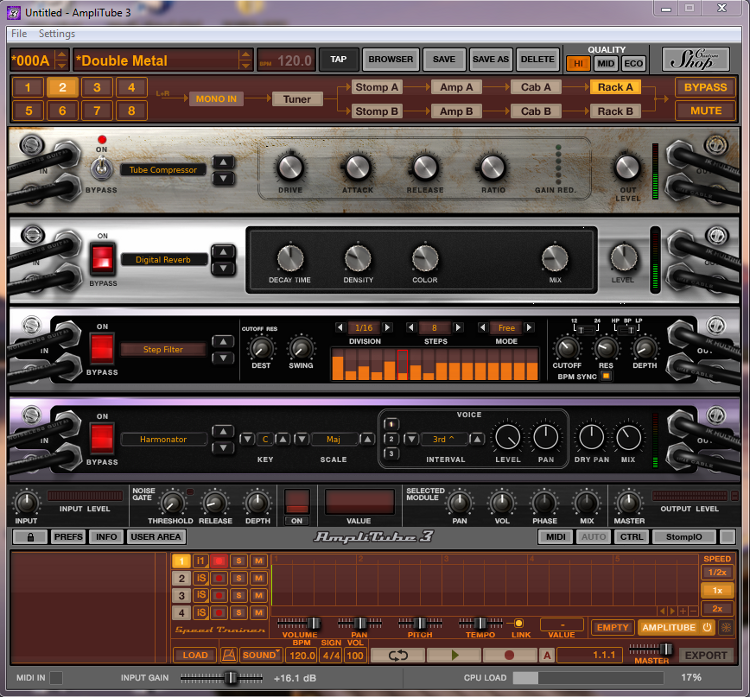
Task: Click the timeline zoom-out minus icon
Action: [x=693, y=611]
